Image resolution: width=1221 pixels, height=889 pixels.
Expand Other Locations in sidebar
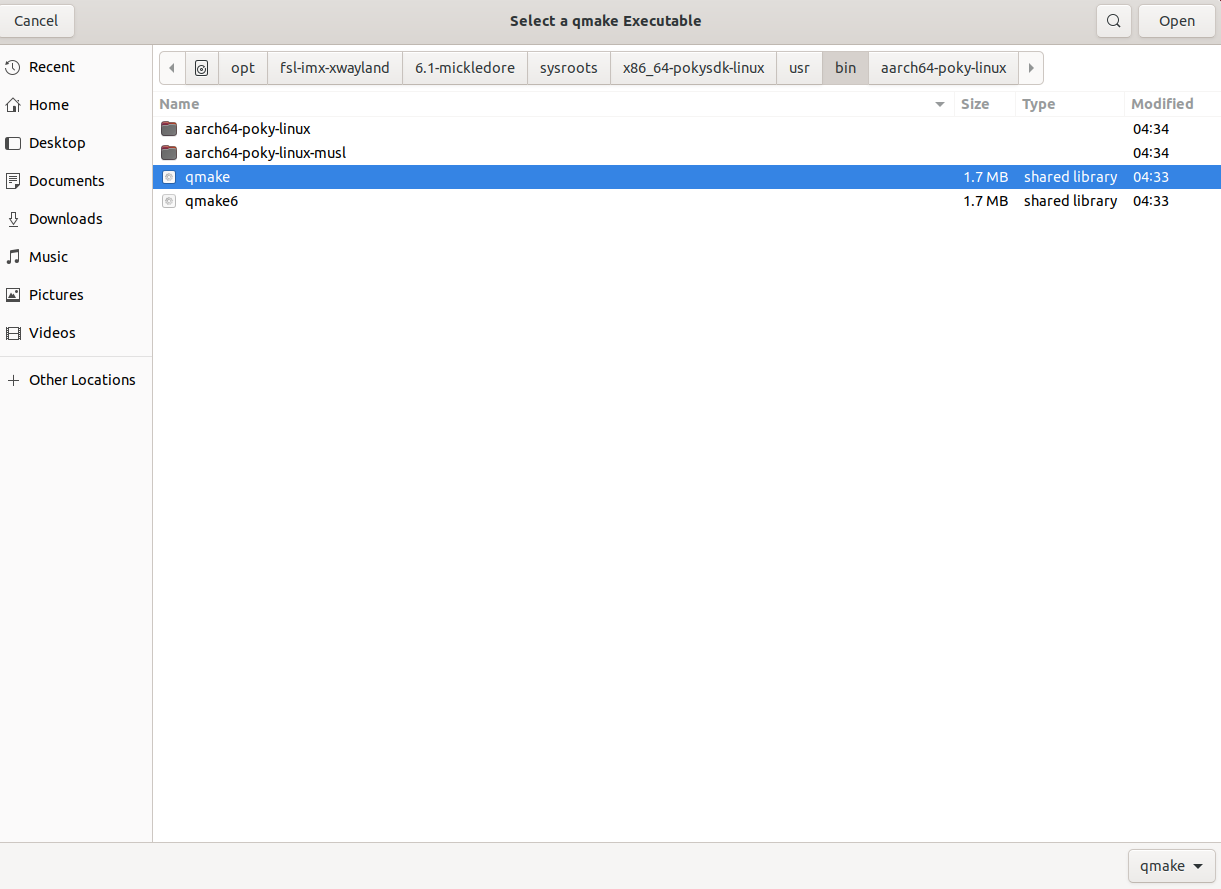point(81,380)
